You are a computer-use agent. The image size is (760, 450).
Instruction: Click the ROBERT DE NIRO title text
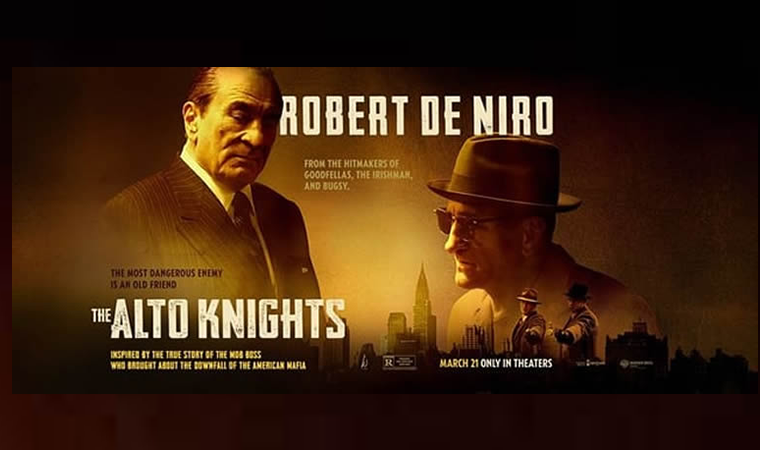tap(417, 115)
